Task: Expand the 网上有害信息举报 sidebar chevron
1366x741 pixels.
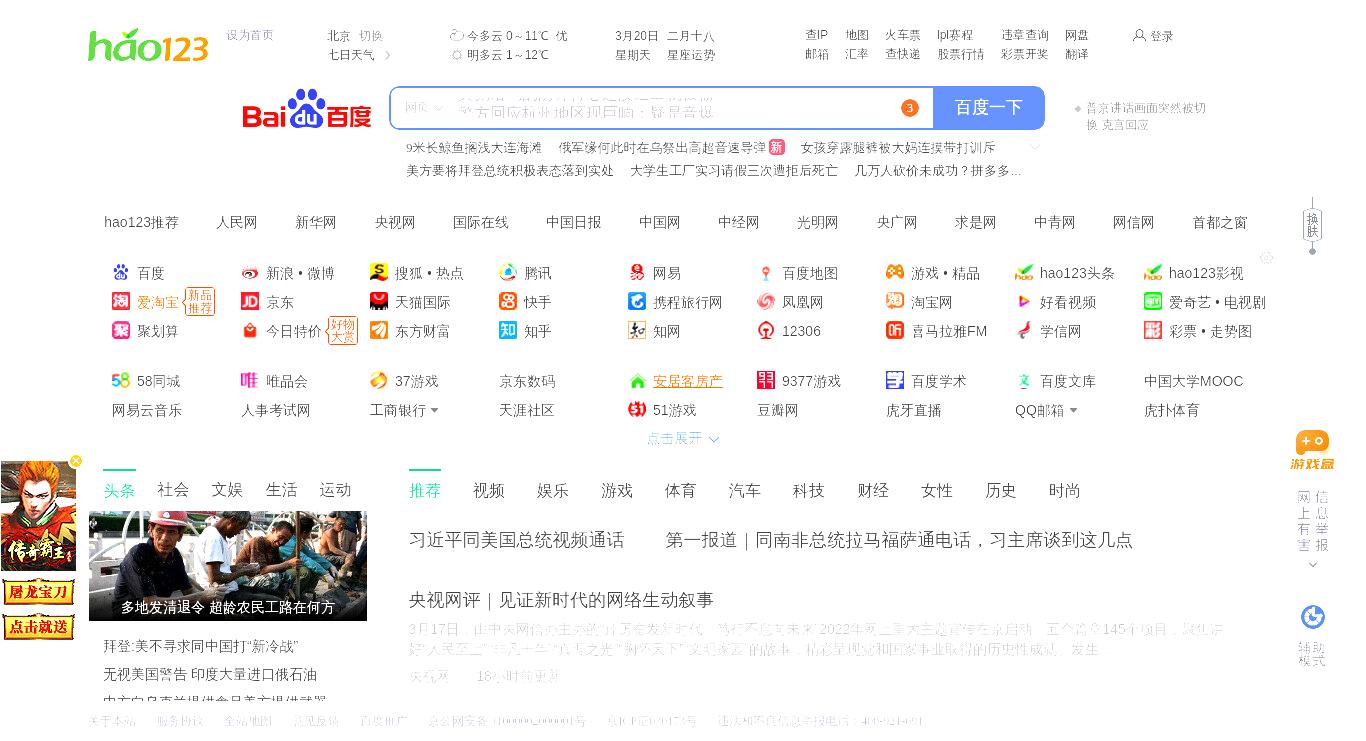Action: (x=1313, y=565)
